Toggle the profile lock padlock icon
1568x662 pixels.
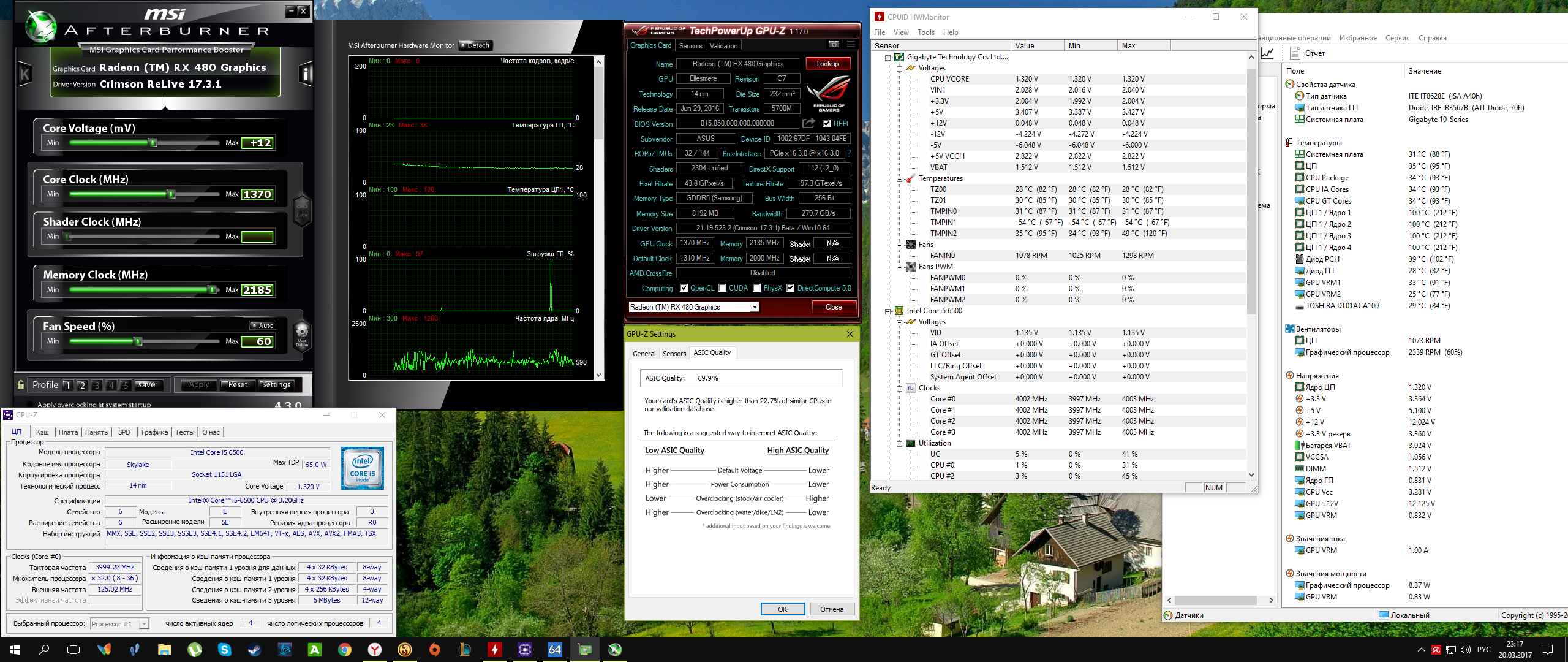[x=21, y=385]
